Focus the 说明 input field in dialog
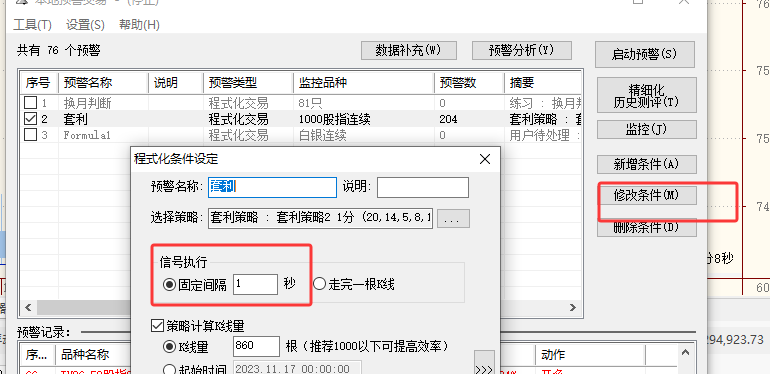The height and width of the screenshot is (374, 770). [423, 187]
